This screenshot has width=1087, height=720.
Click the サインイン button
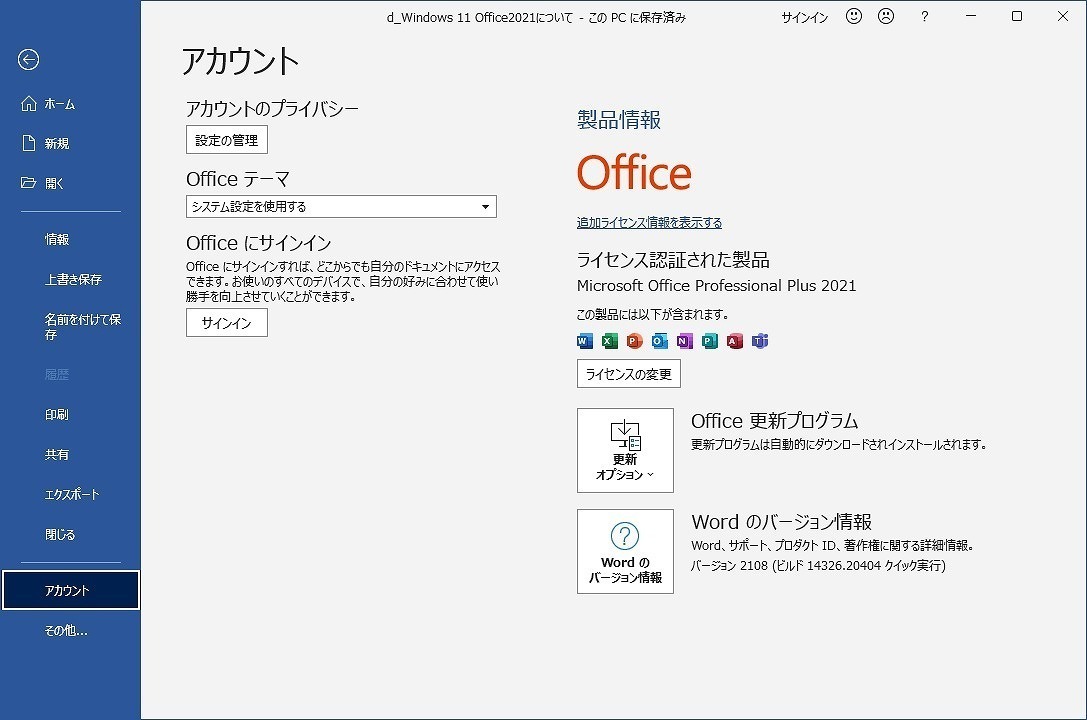pos(226,322)
